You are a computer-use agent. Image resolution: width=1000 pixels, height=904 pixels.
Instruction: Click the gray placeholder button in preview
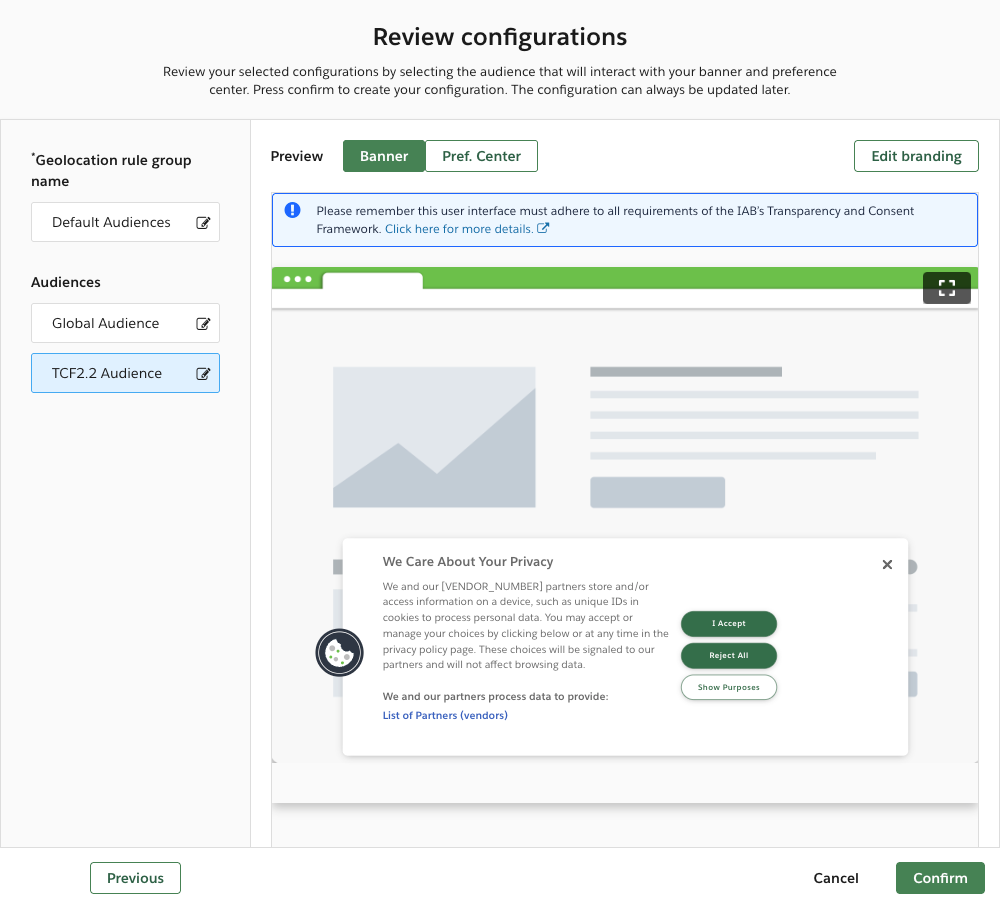click(658, 493)
